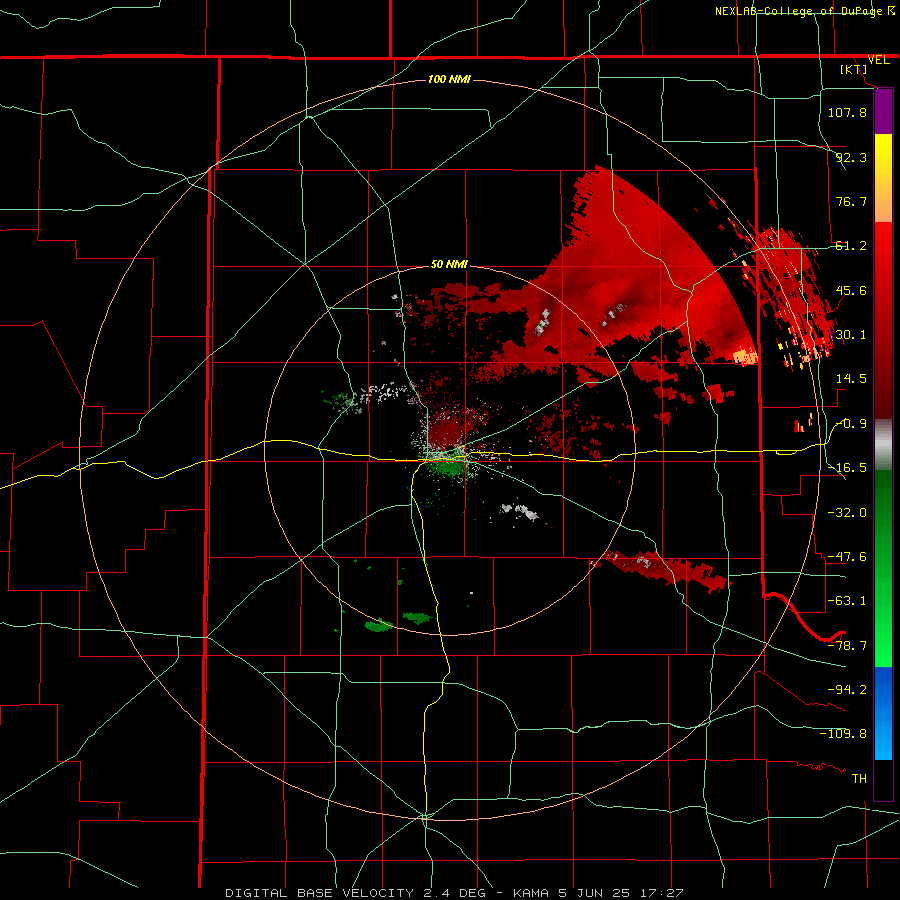Select the 61.2 scale value

851,246
